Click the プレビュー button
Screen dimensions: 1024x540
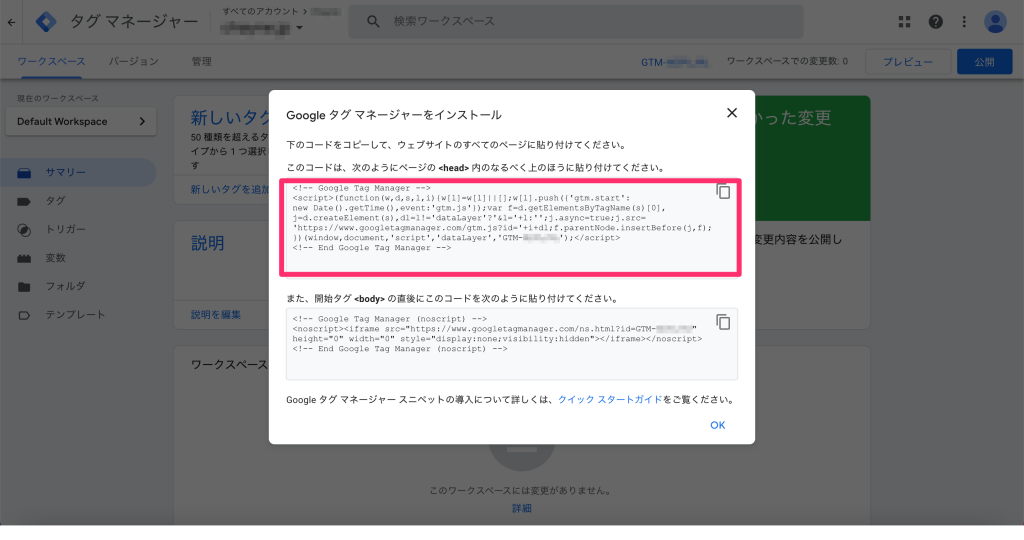(x=908, y=62)
